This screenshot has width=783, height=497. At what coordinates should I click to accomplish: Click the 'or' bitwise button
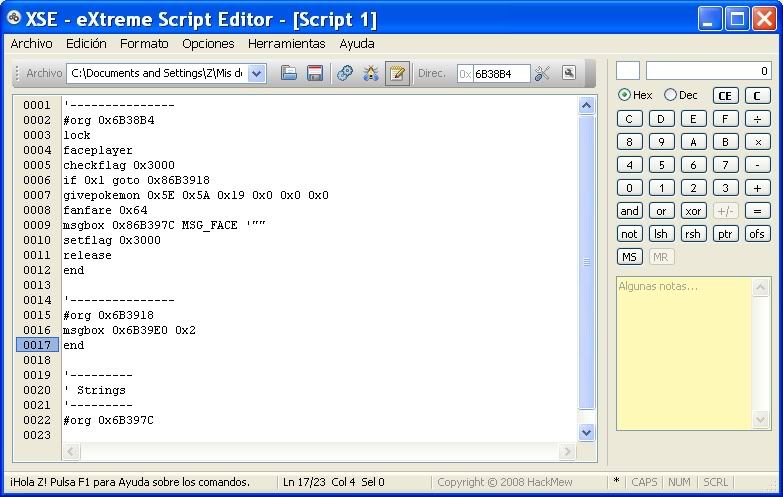click(661, 211)
